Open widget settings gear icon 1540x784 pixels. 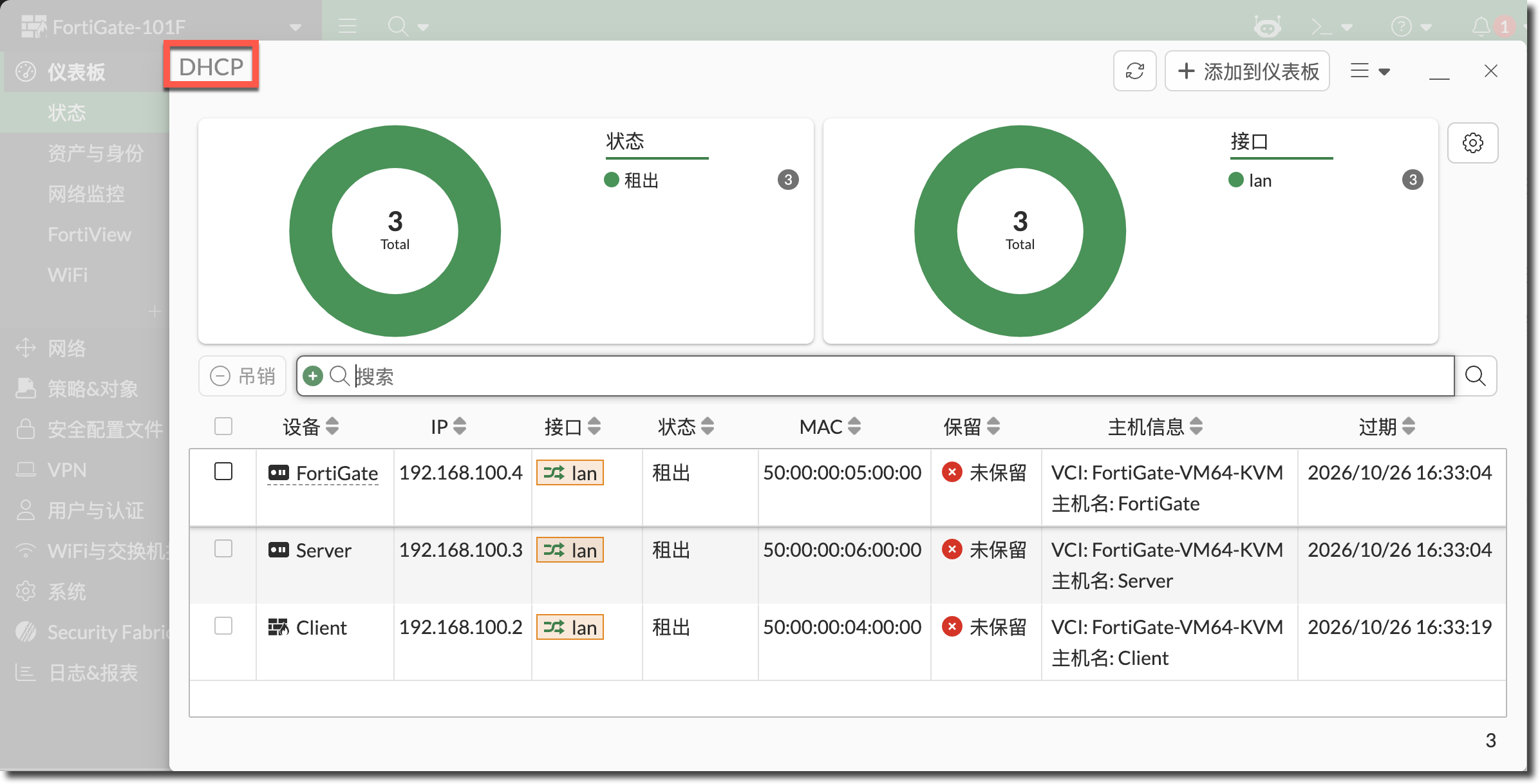click(x=1473, y=143)
